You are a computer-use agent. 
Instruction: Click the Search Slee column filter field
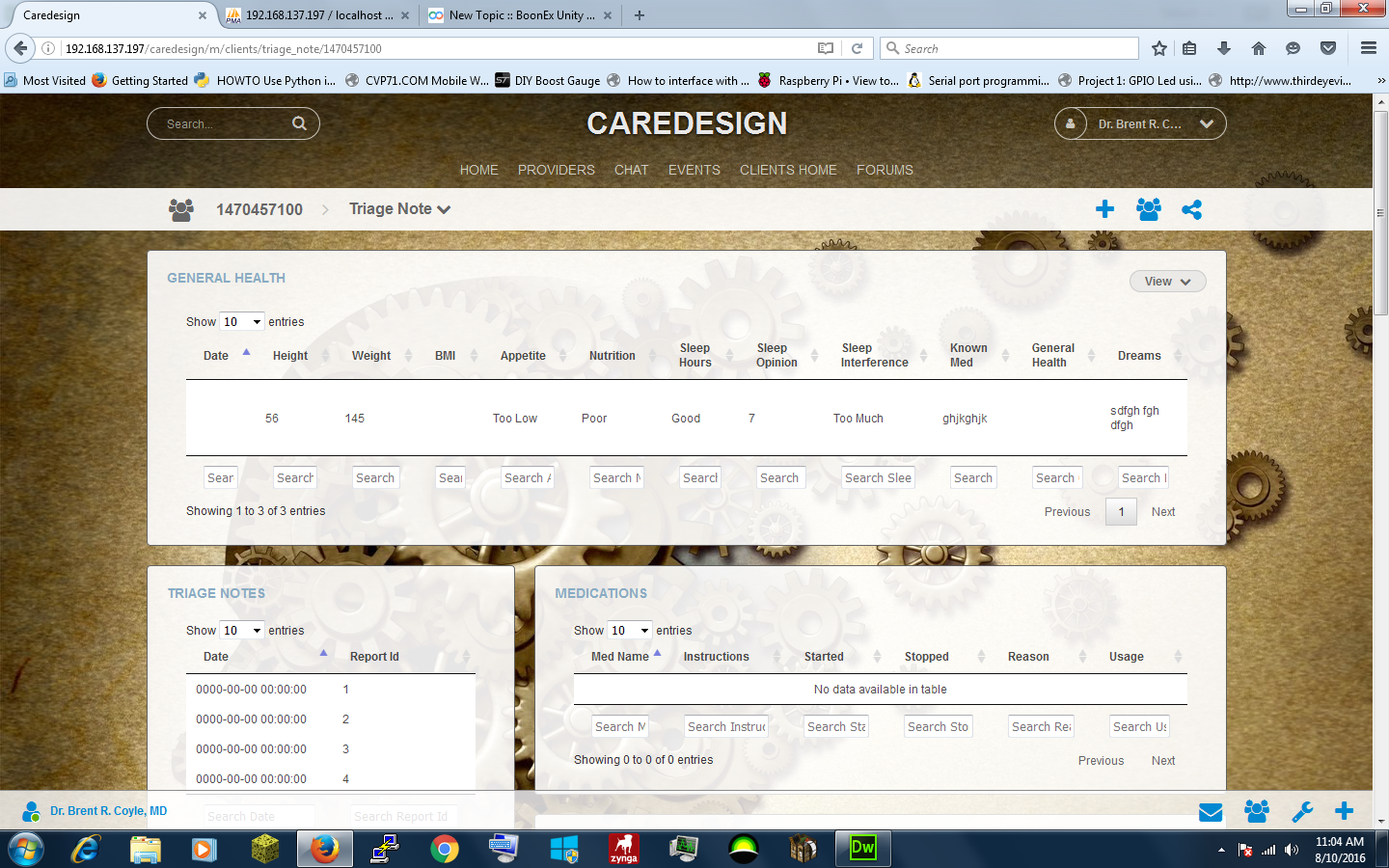tap(878, 478)
